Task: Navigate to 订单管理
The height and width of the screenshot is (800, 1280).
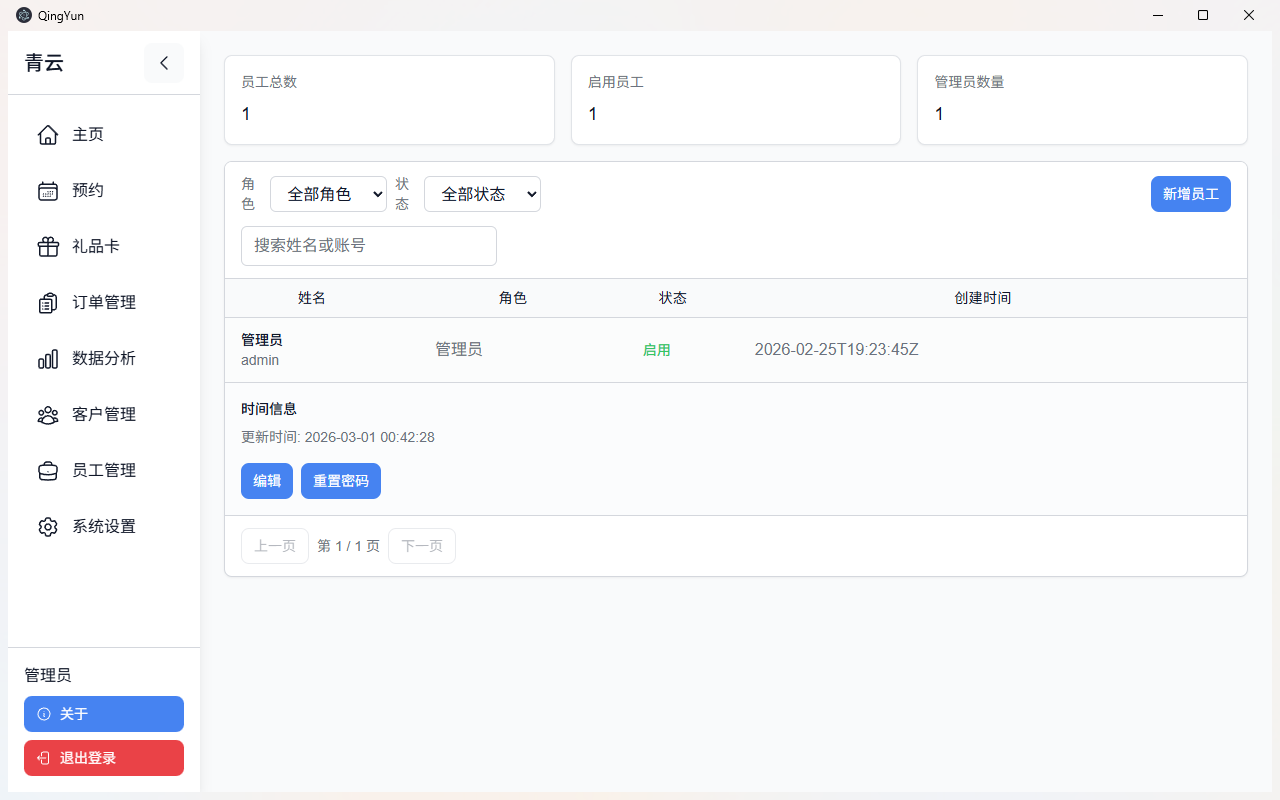Action: 104,303
